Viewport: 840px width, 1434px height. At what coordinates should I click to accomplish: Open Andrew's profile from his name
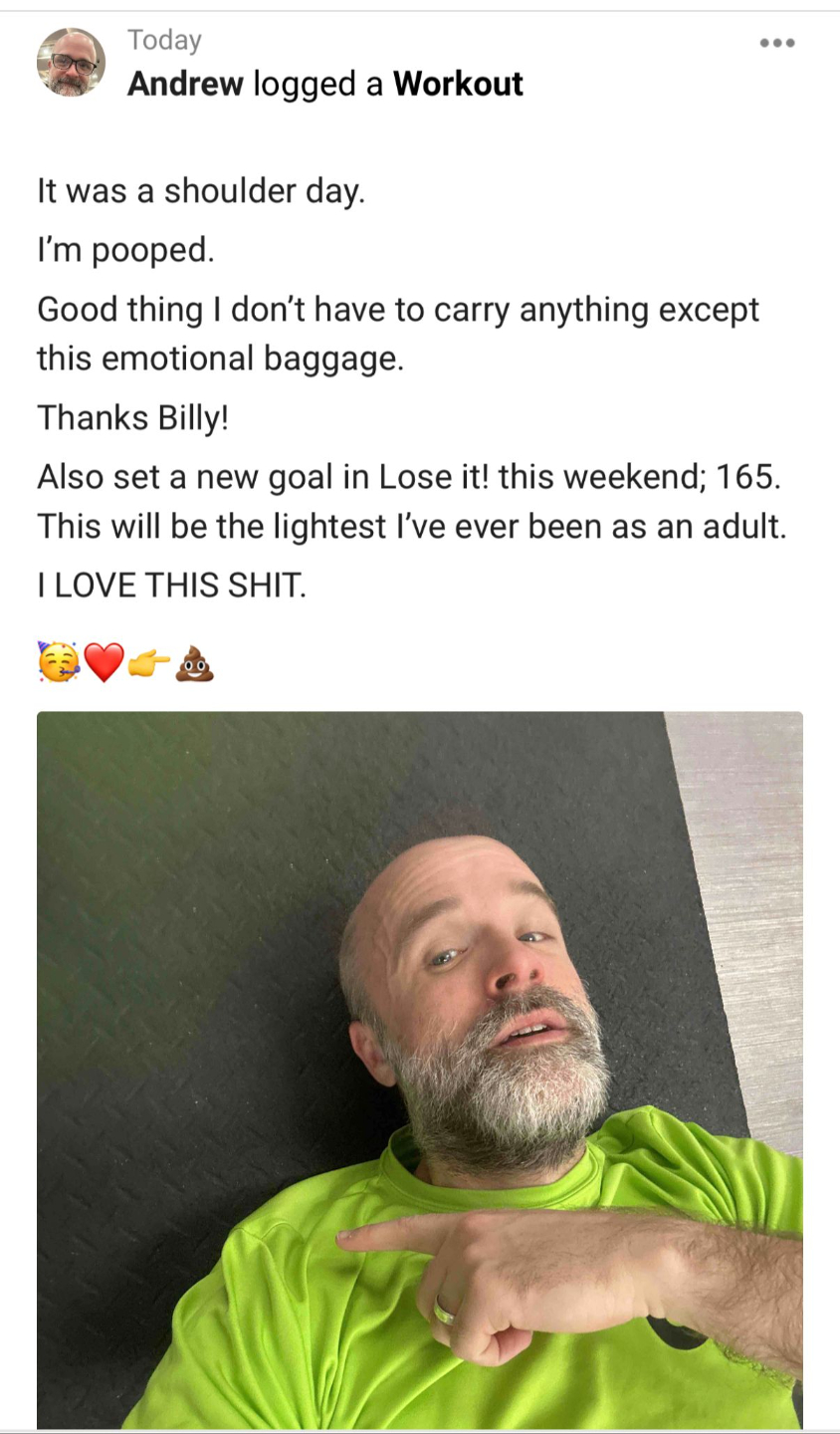(185, 84)
